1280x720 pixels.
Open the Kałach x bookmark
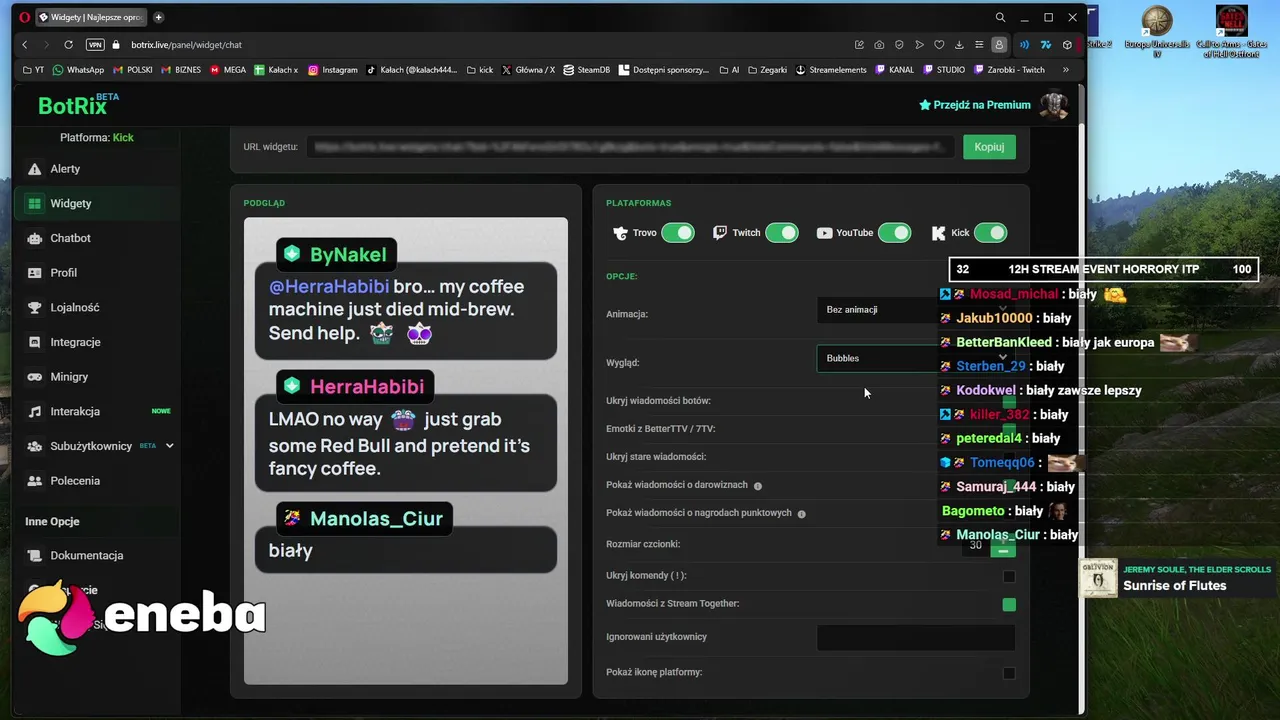pyautogui.click(x=276, y=70)
